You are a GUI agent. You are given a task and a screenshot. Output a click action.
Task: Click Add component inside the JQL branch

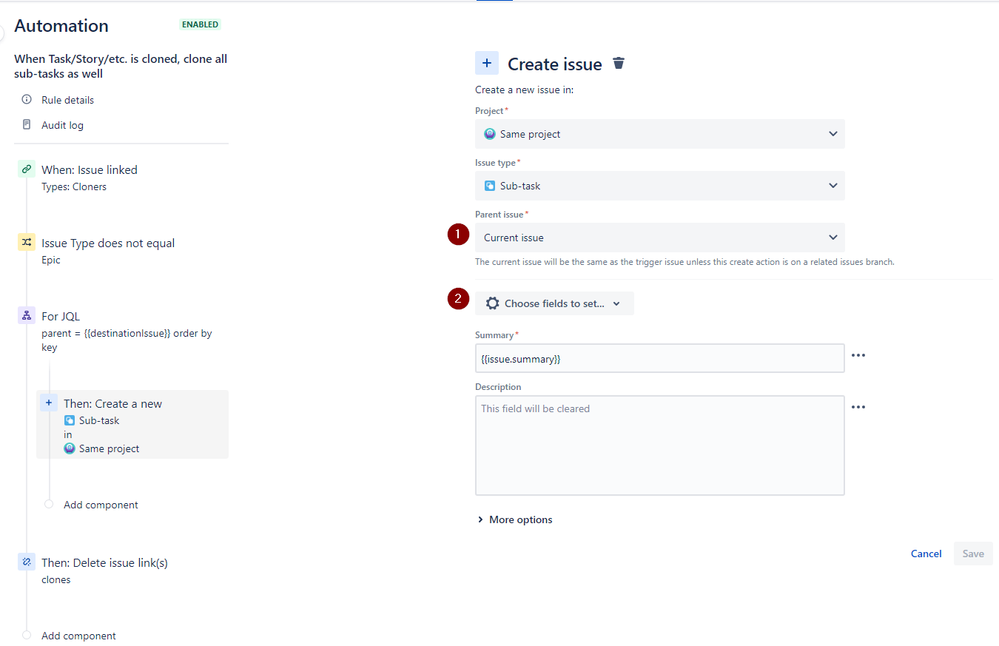pyautogui.click(x=101, y=505)
